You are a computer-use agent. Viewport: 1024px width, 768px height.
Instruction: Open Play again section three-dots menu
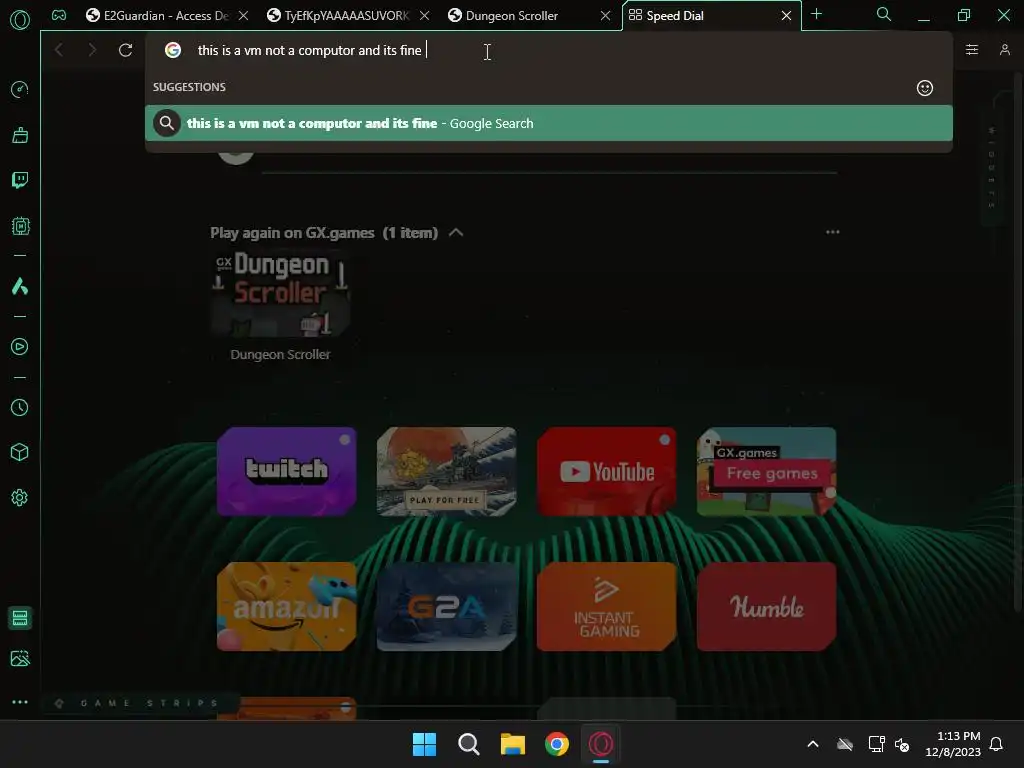point(833,232)
